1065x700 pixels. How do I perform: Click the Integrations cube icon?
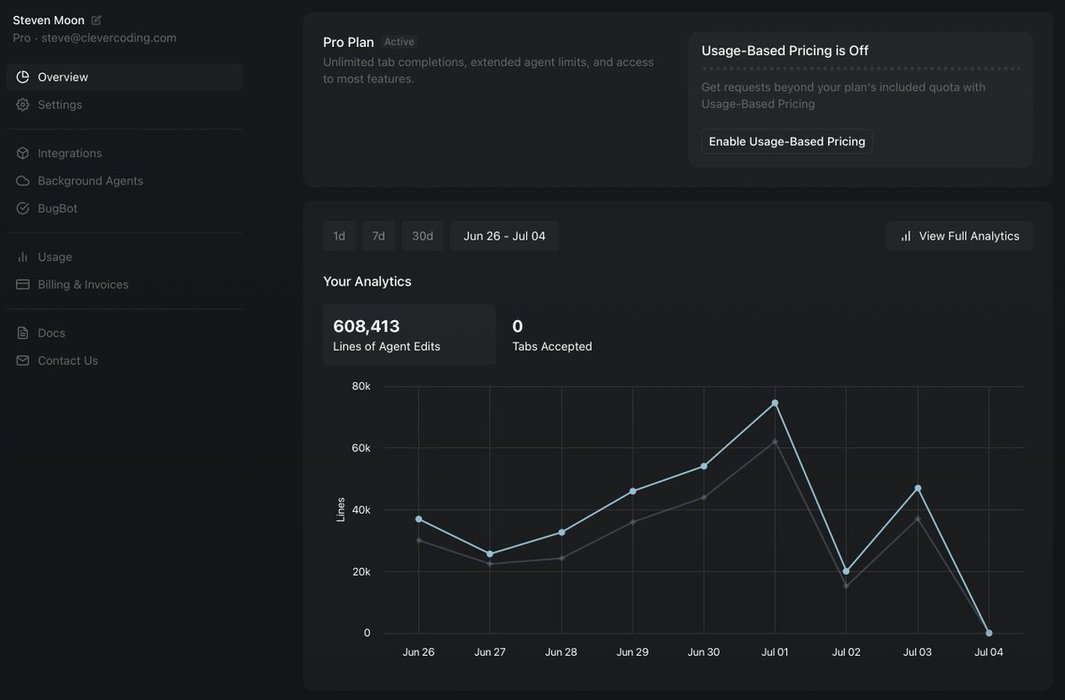pos(23,153)
